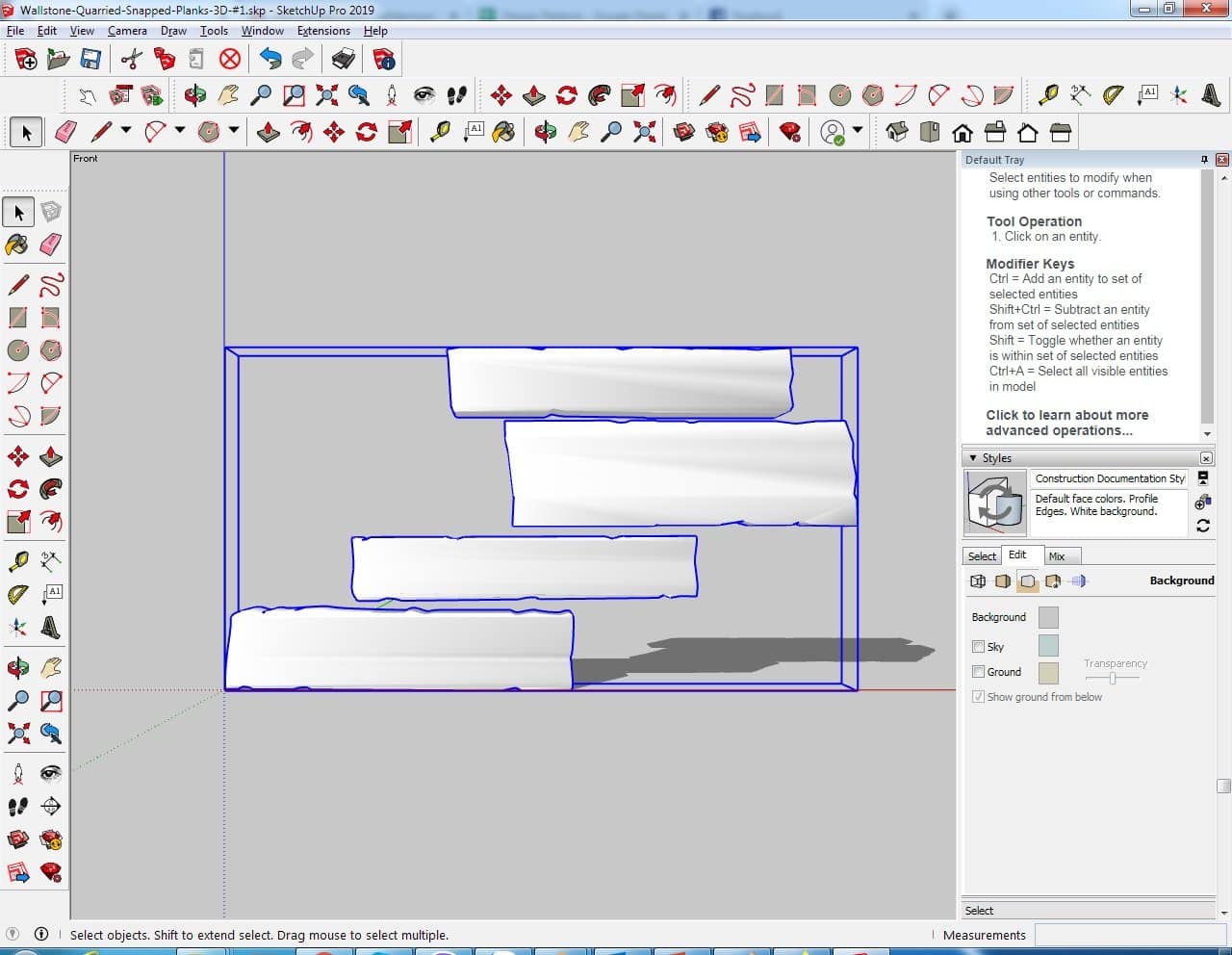
Task: Collapse the Styles panel expander triangle
Action: click(x=973, y=458)
